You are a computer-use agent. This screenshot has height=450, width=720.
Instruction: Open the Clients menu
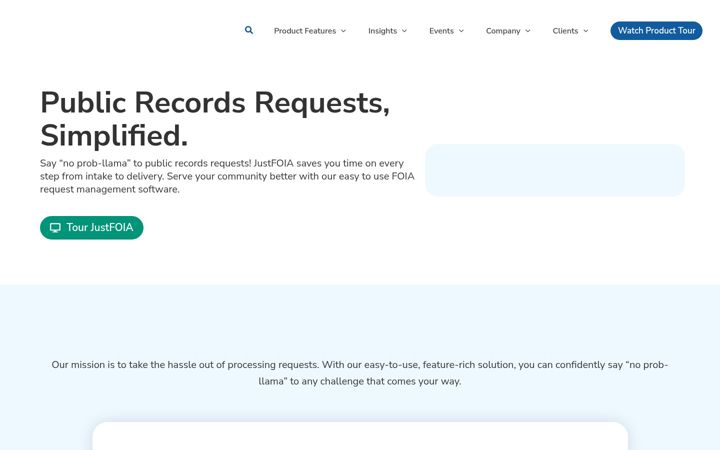[570, 31]
